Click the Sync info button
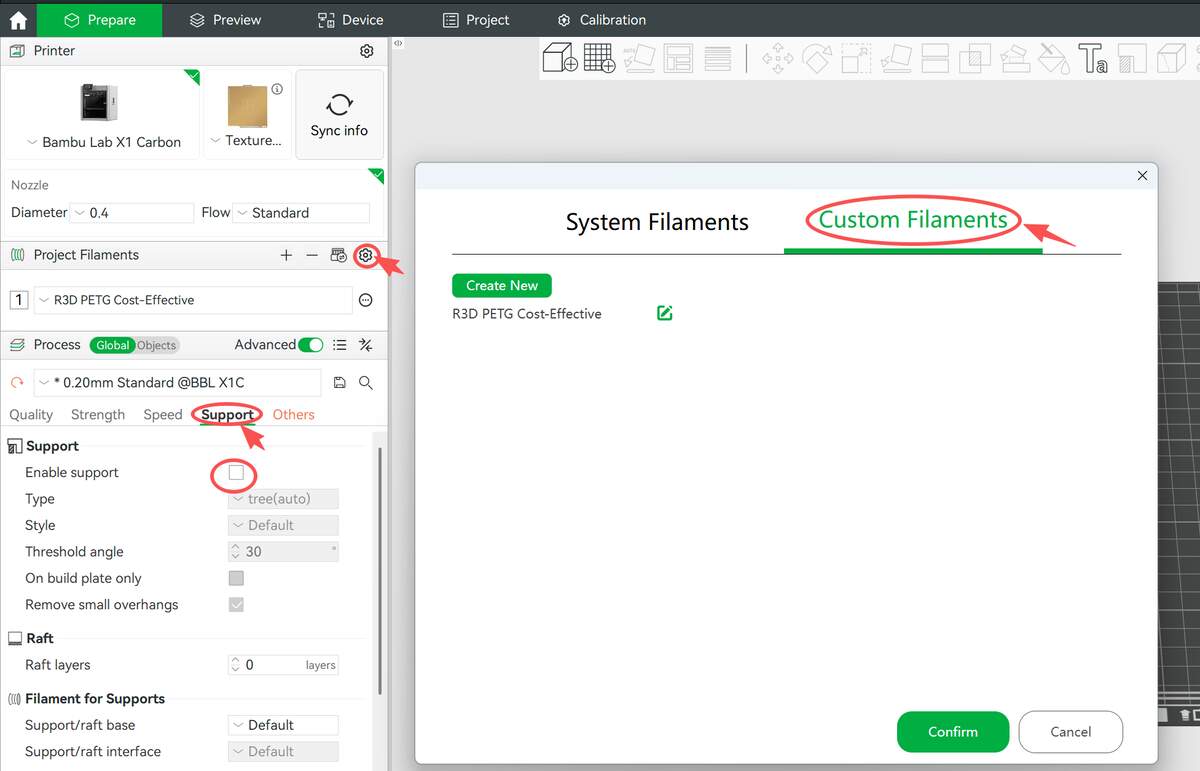Image resolution: width=1200 pixels, height=771 pixels. 340,115
